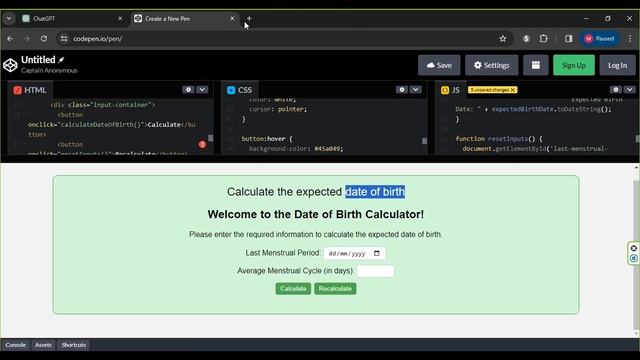
Task: Toggle browser side panel icon
Action: click(x=569, y=39)
